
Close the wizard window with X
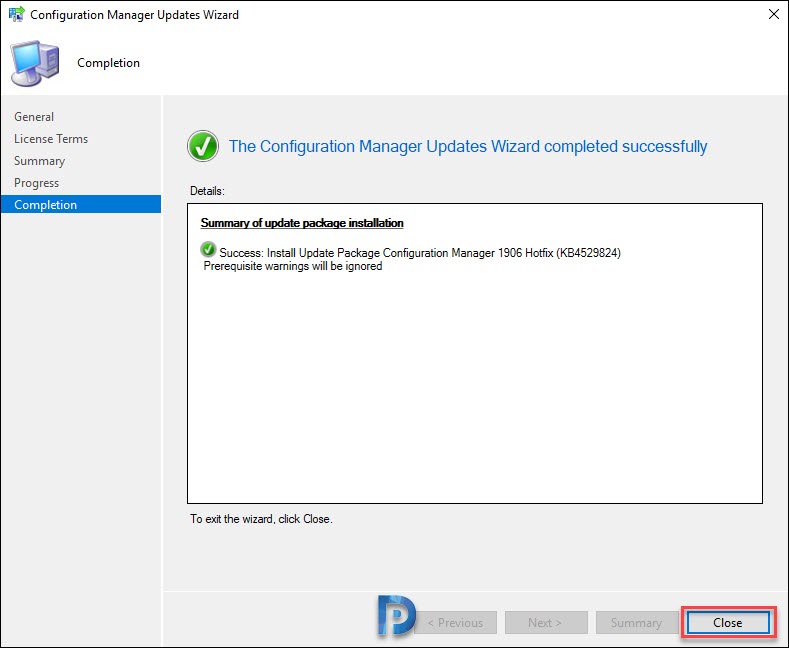pyautogui.click(x=774, y=14)
